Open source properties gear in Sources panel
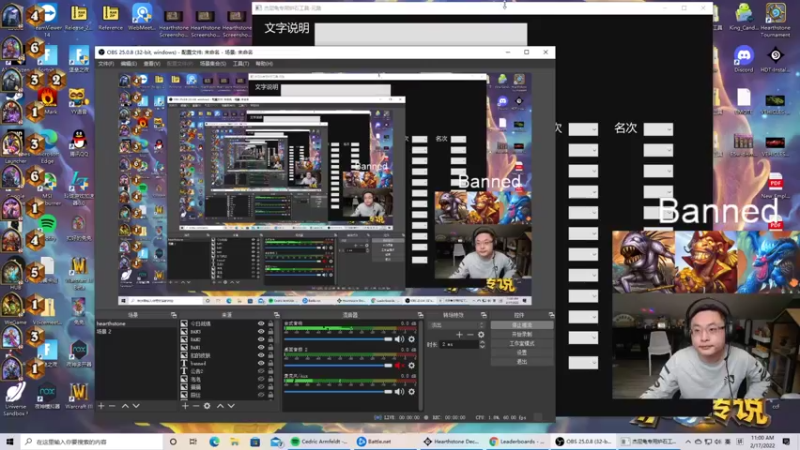 tap(207, 406)
